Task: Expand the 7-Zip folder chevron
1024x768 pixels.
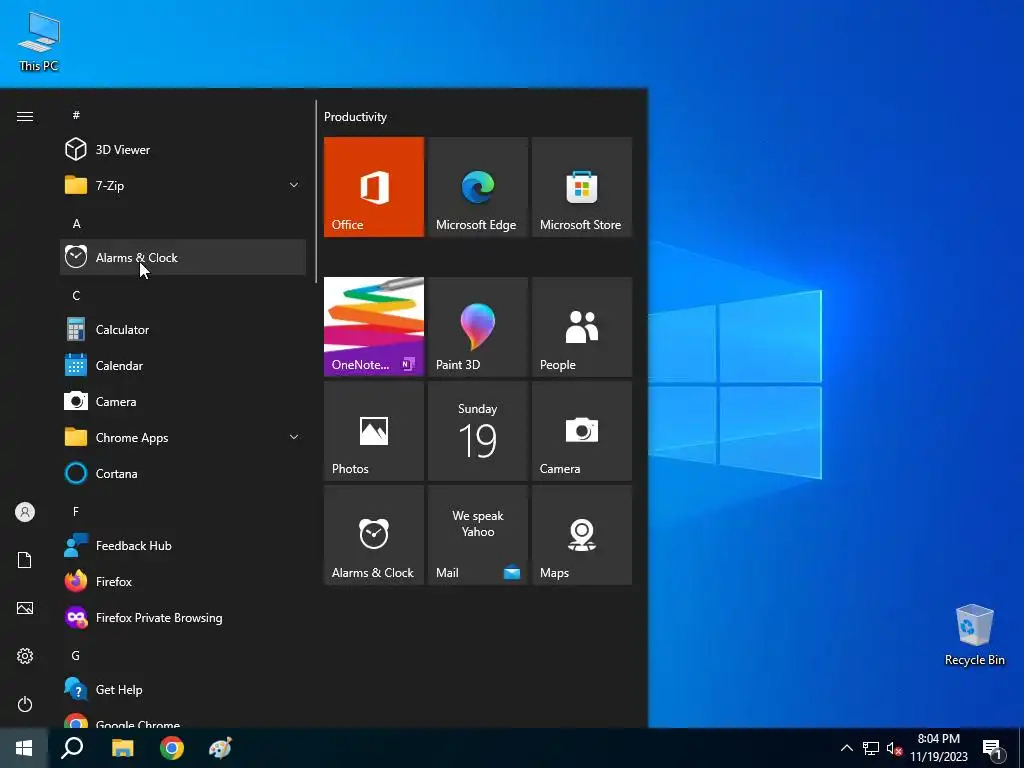Action: tap(294, 185)
